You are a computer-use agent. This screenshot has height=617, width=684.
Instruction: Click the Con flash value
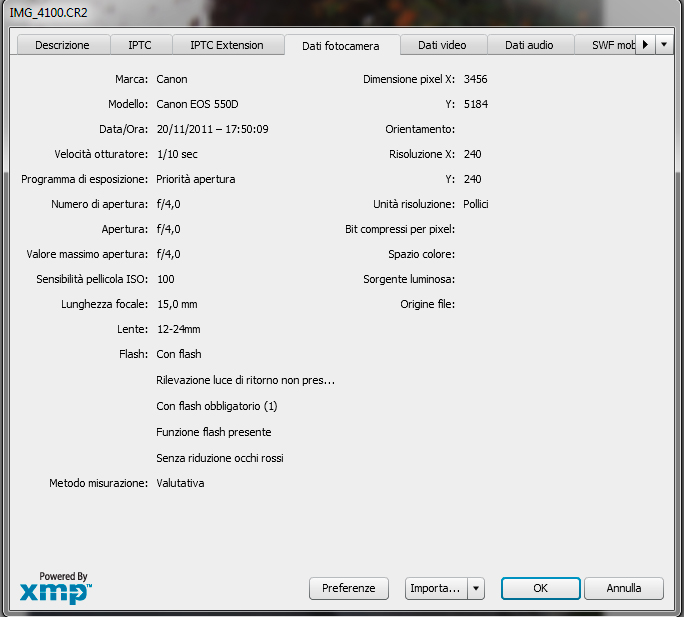179,354
